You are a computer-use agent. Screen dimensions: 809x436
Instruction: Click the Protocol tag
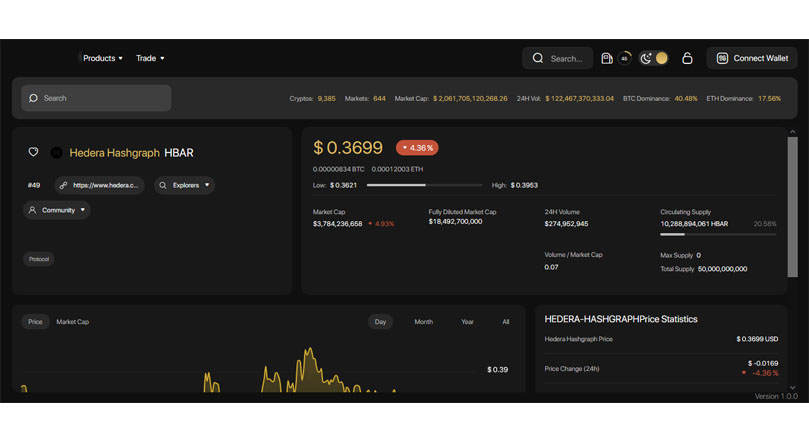click(39, 259)
